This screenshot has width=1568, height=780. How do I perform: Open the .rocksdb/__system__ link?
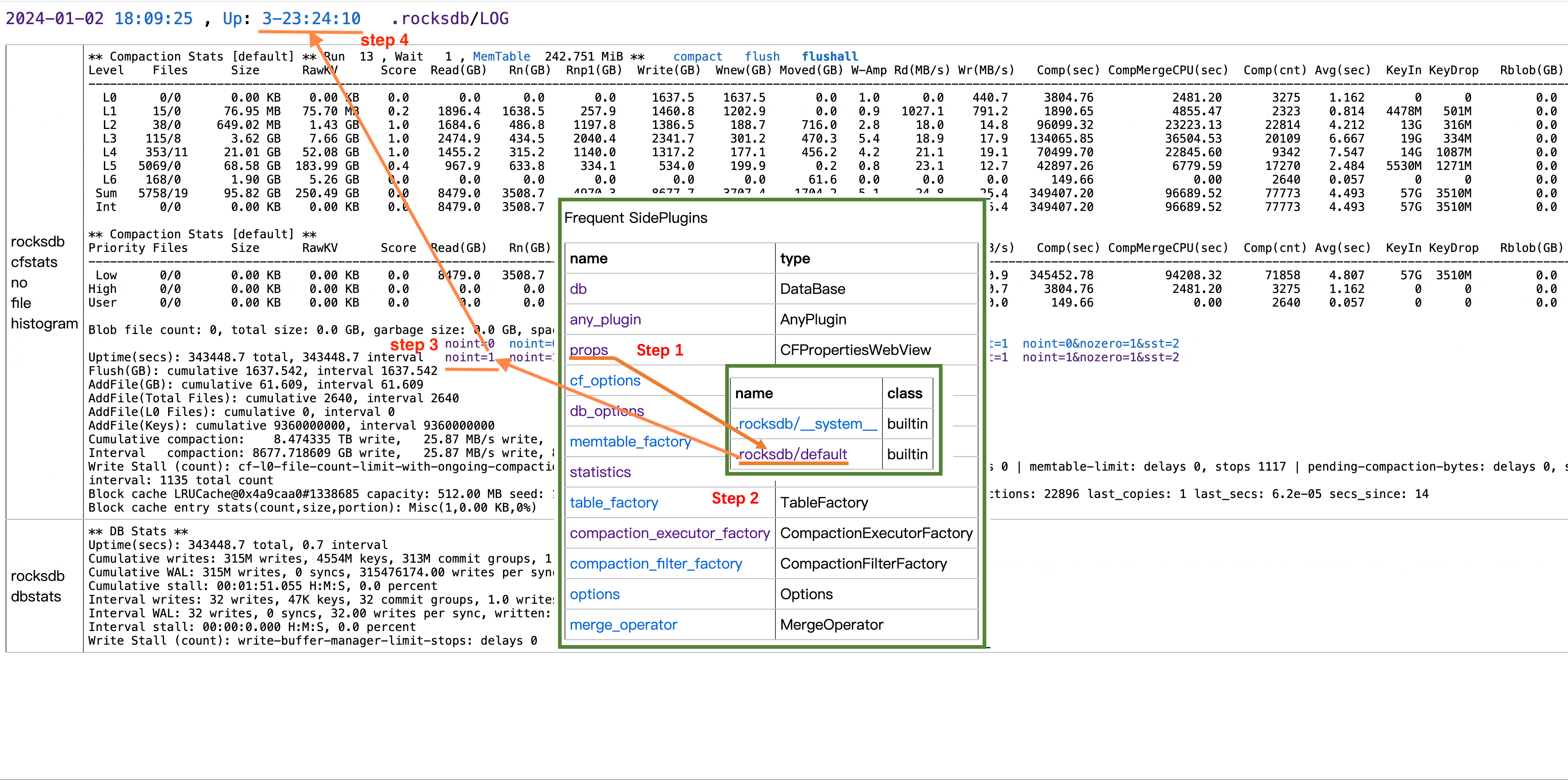point(806,424)
